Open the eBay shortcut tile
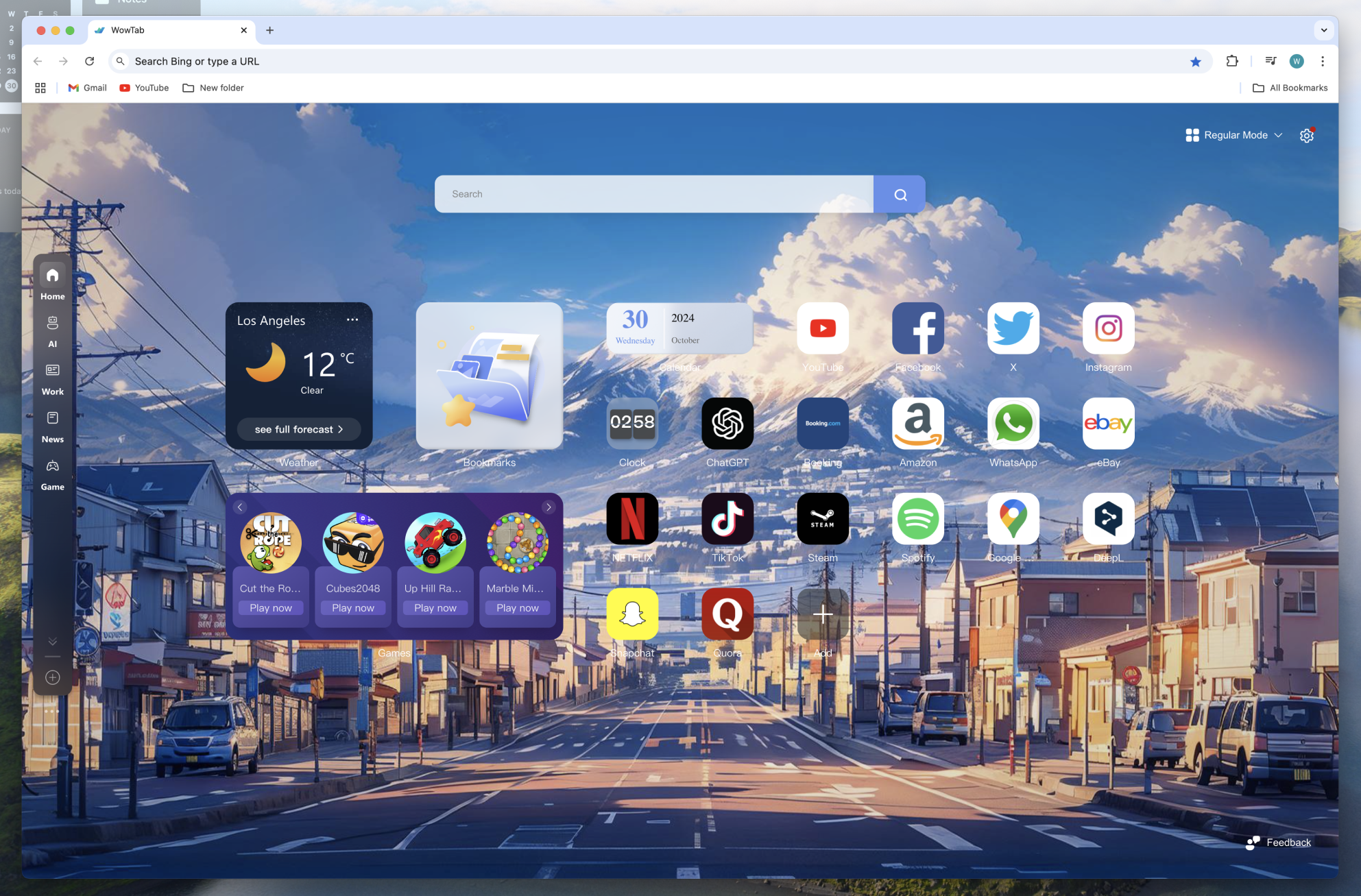1361x896 pixels. pyautogui.click(x=1109, y=424)
